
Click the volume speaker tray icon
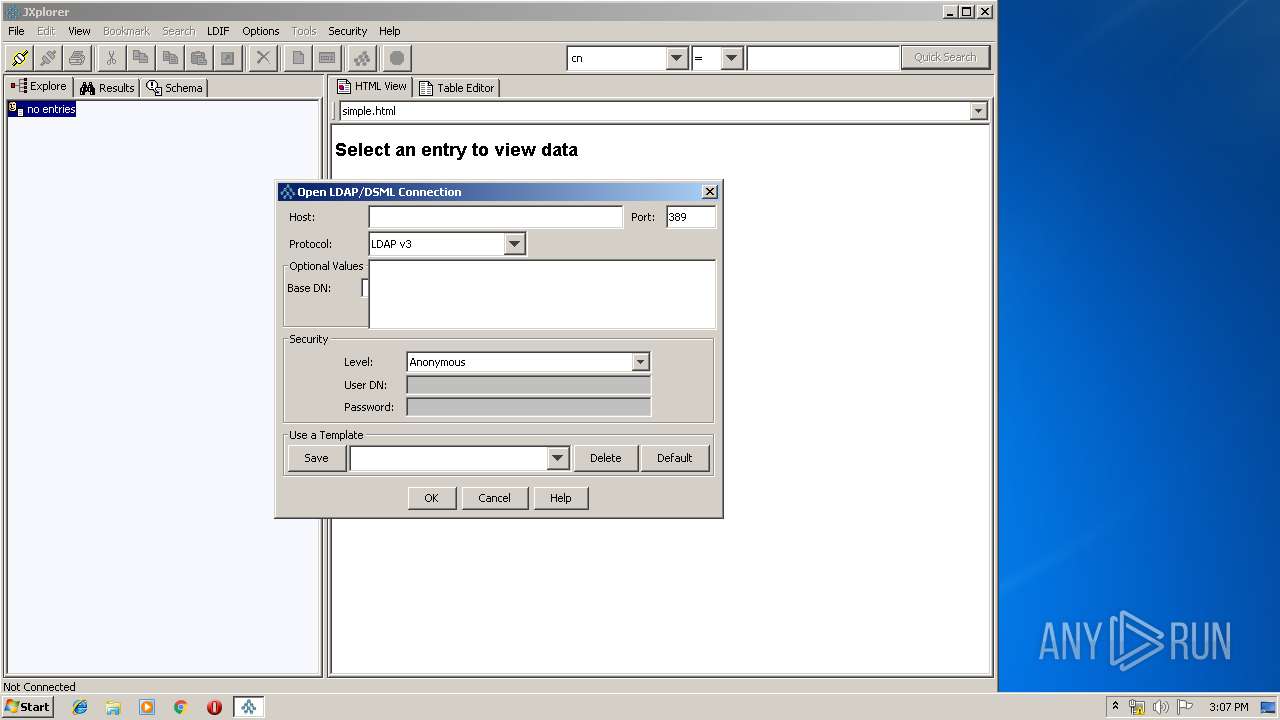pos(1161,707)
